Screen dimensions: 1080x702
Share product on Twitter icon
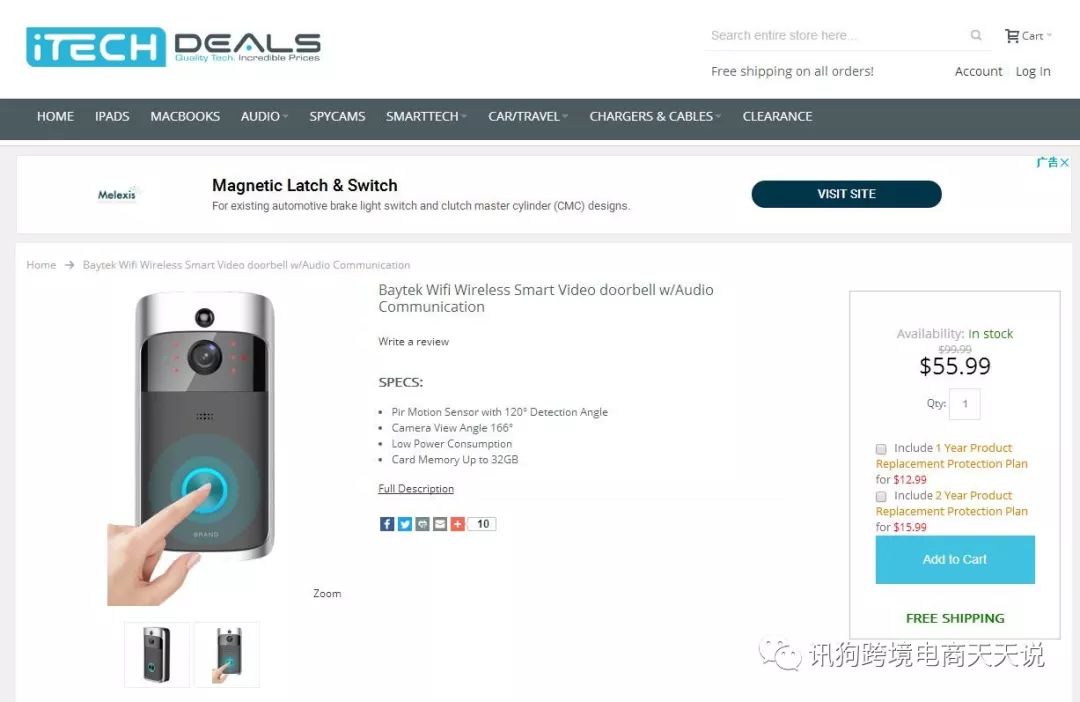[x=404, y=524]
